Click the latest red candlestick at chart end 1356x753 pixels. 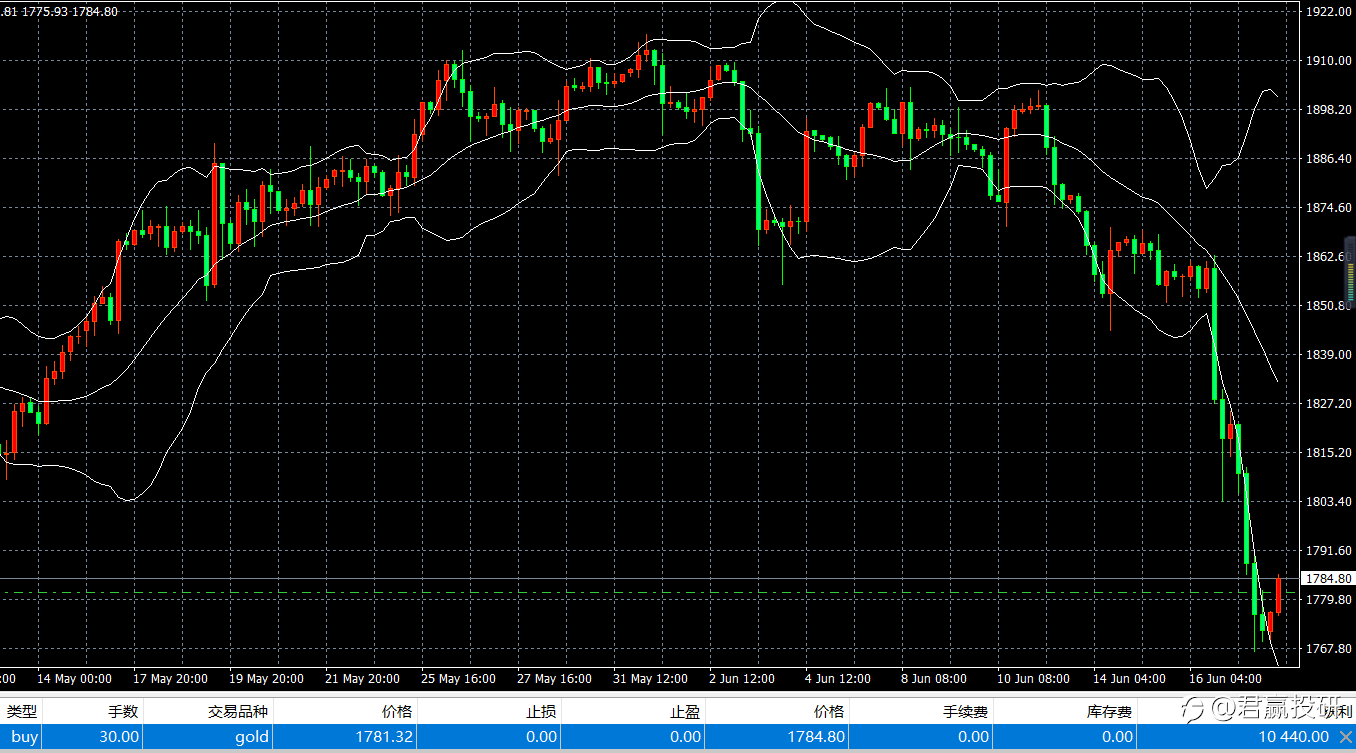pyautogui.click(x=1278, y=596)
